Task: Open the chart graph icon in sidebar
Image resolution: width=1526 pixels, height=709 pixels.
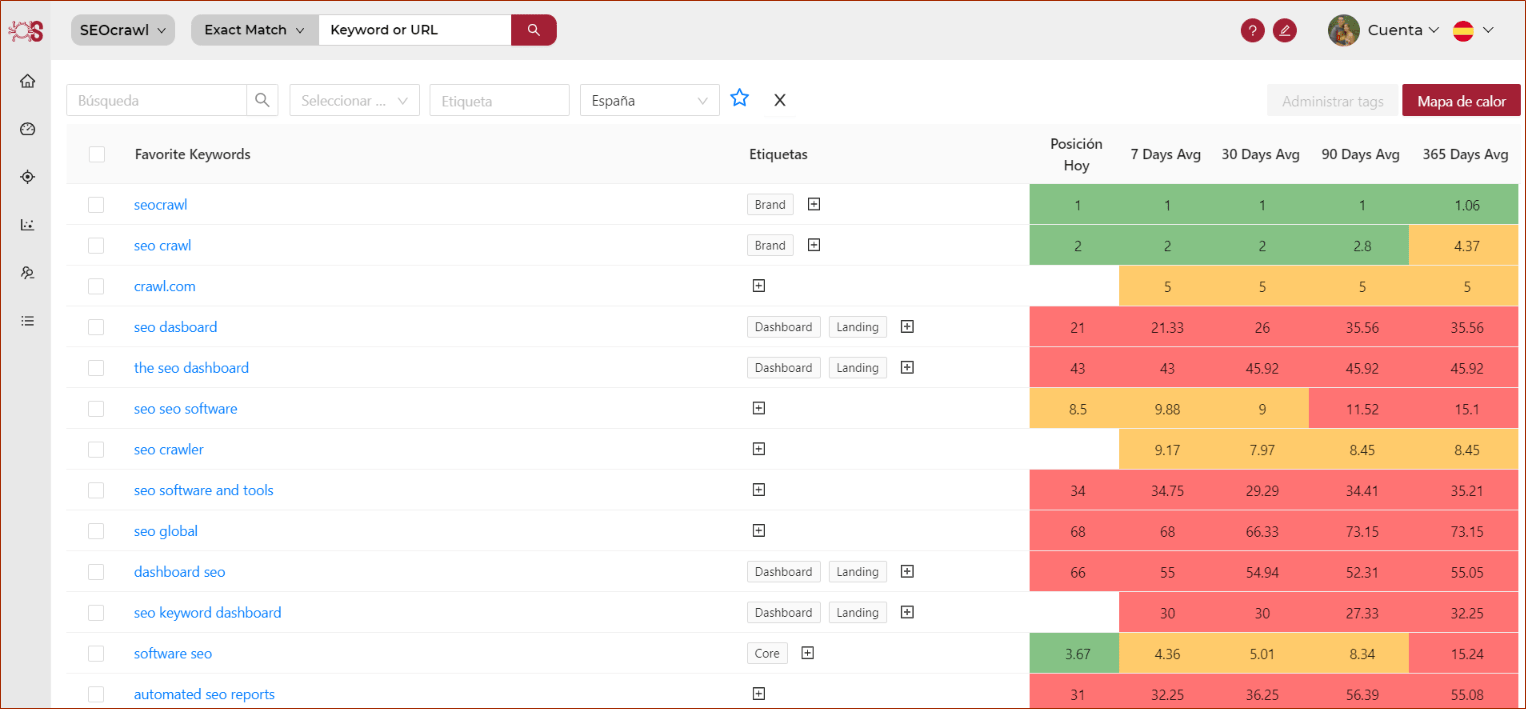Action: pos(28,225)
